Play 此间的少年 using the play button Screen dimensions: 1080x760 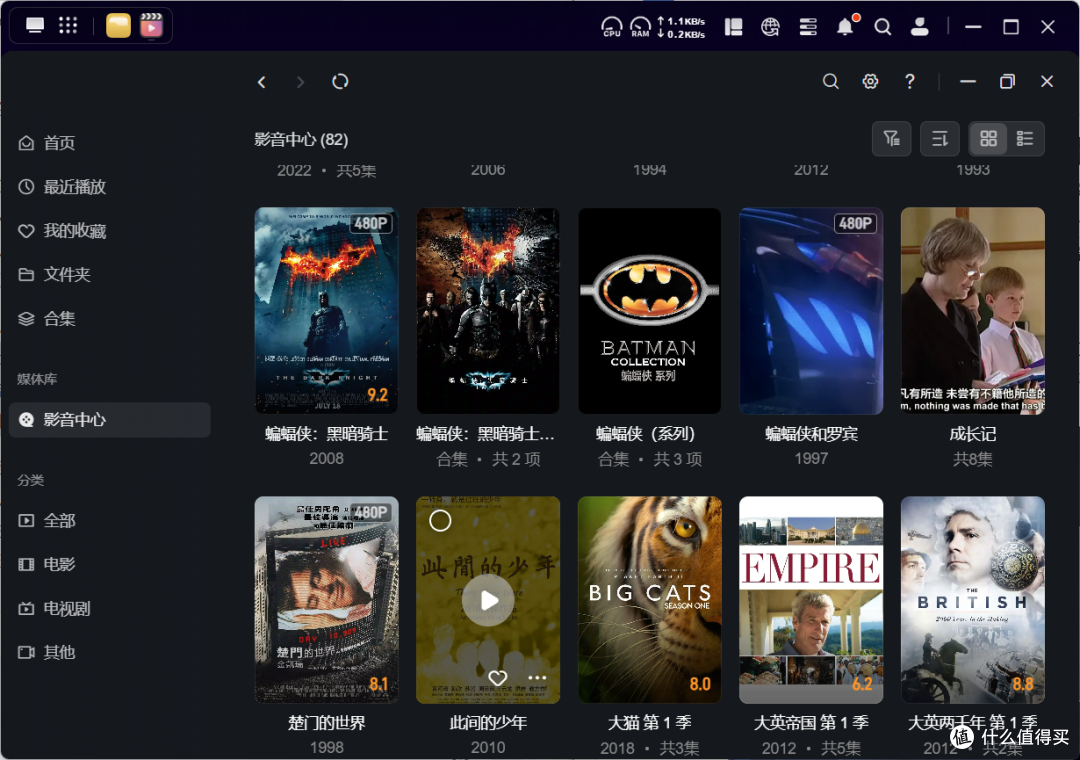pyautogui.click(x=488, y=601)
